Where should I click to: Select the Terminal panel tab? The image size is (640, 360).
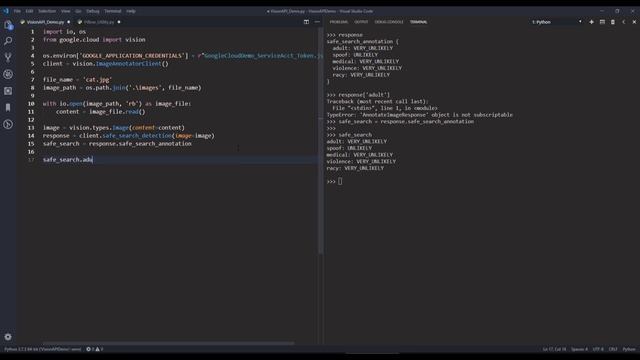click(x=418, y=22)
